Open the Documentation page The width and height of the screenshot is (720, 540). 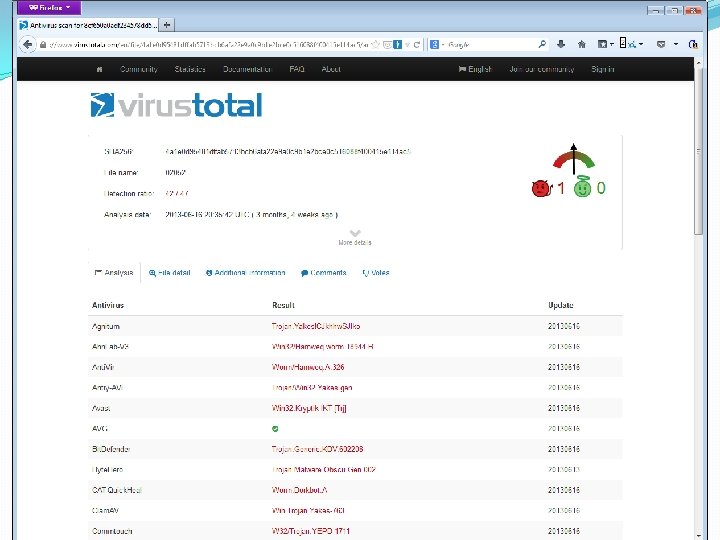248,69
